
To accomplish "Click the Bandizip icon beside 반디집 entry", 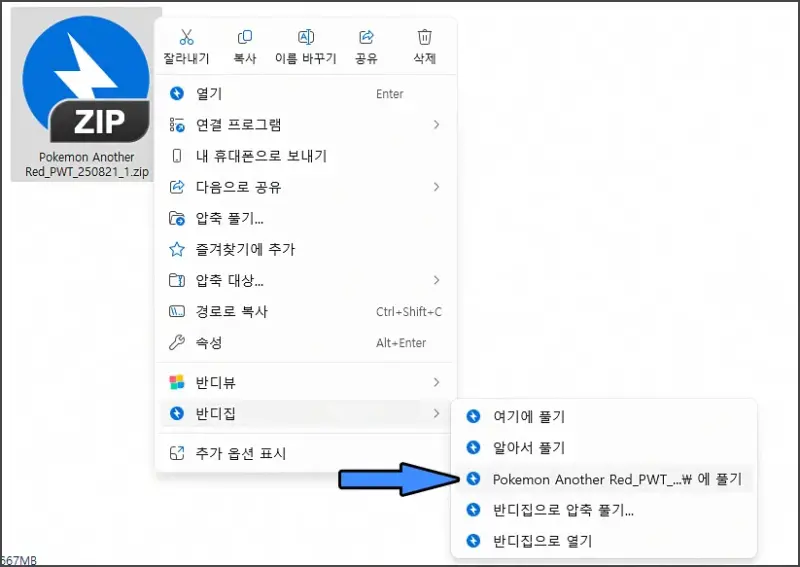I will (x=177, y=413).
